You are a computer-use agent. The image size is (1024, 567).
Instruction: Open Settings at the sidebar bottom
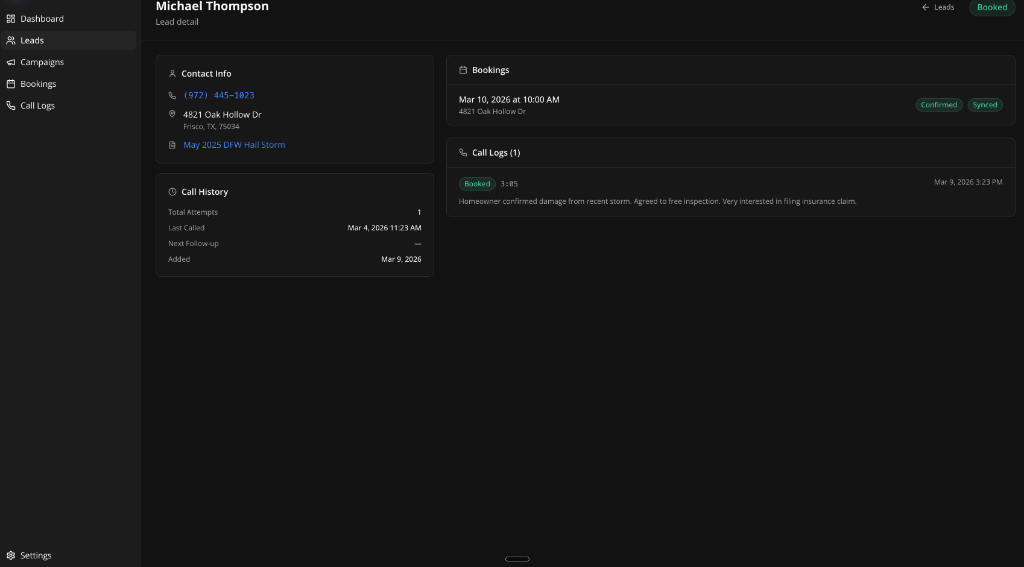coord(68,555)
